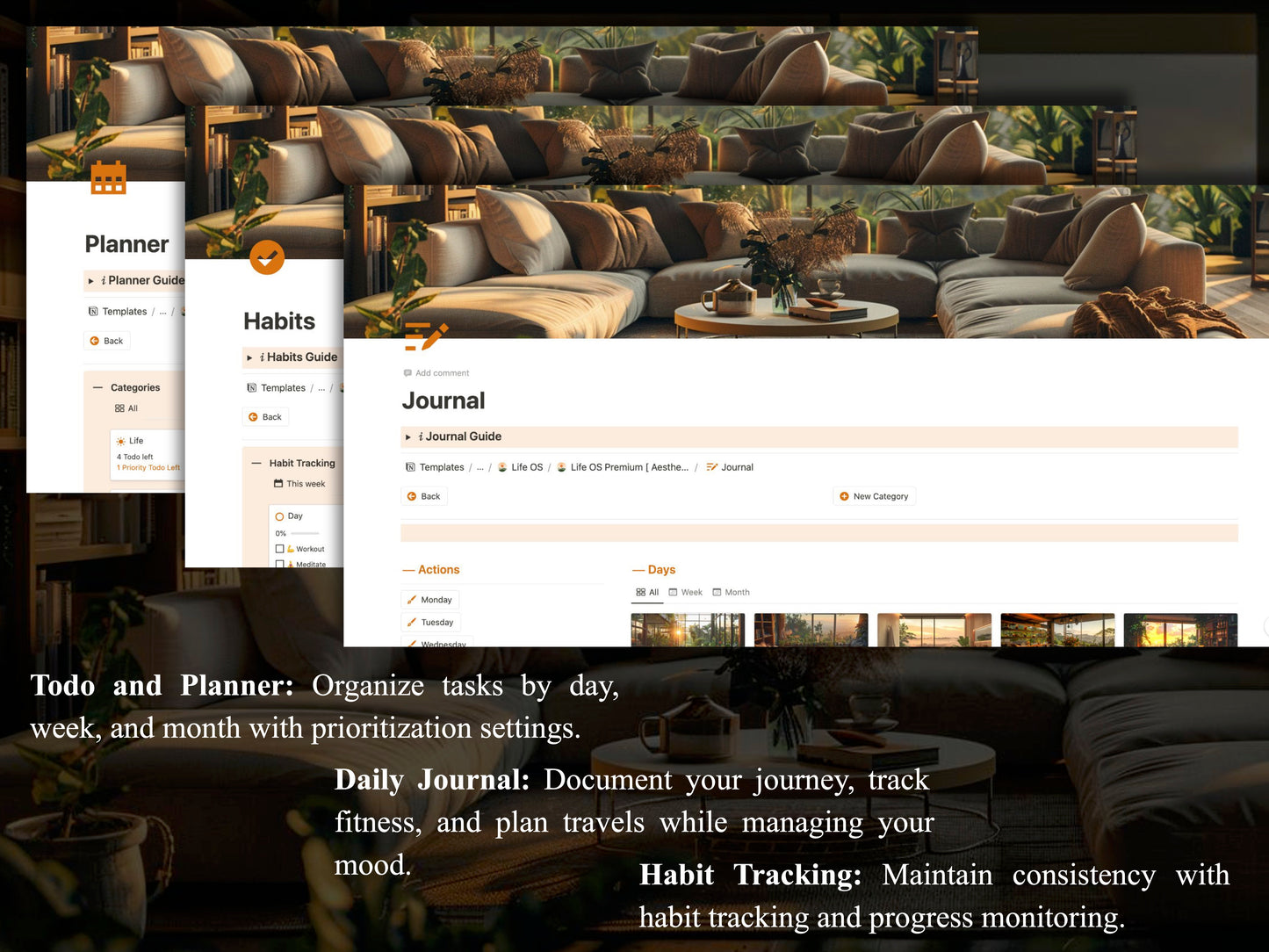1269x952 pixels.
Task: Click the Journal page title
Action: (443, 401)
